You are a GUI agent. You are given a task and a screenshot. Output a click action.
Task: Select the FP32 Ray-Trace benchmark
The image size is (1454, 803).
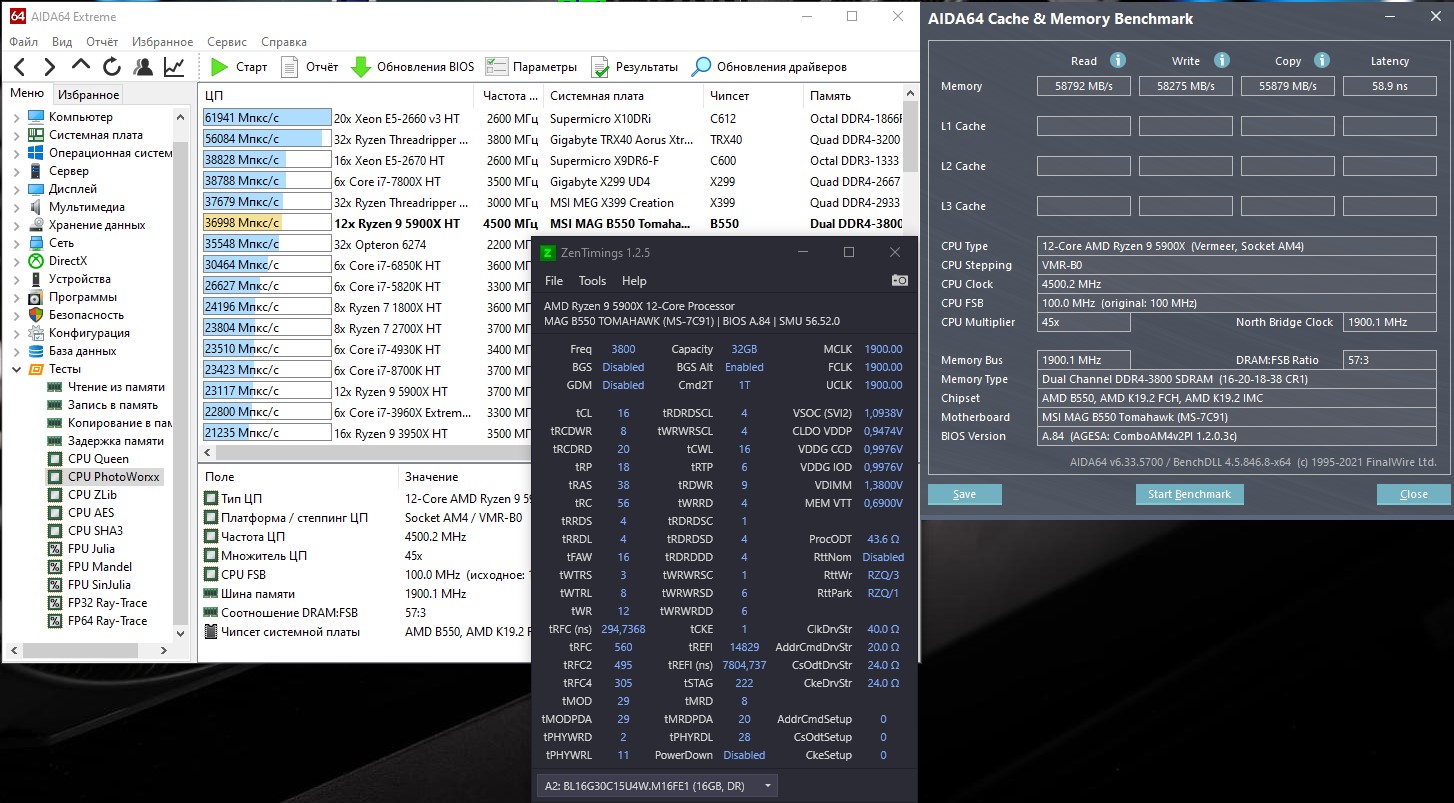(x=106, y=603)
